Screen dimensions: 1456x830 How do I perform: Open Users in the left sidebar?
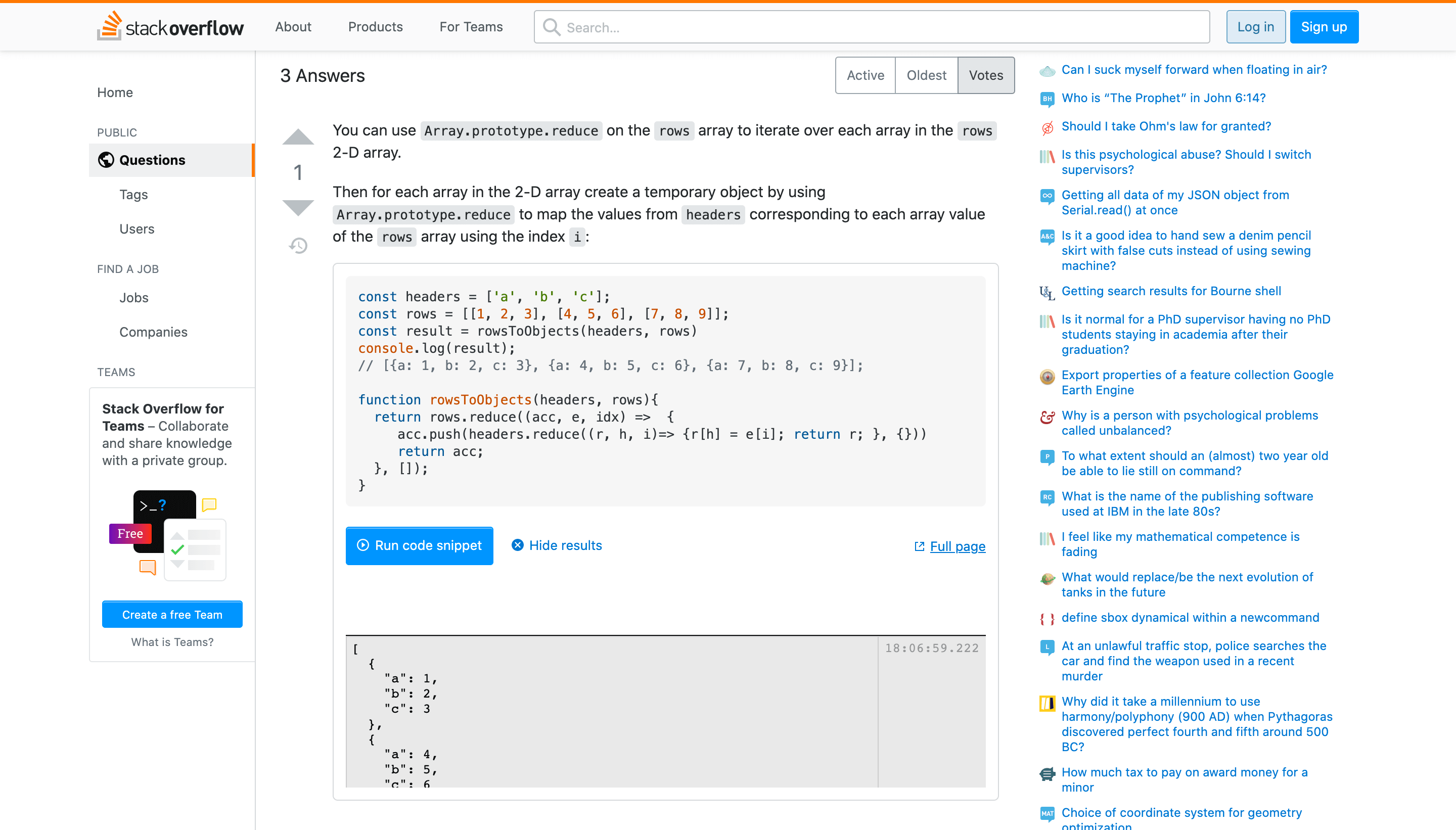136,228
